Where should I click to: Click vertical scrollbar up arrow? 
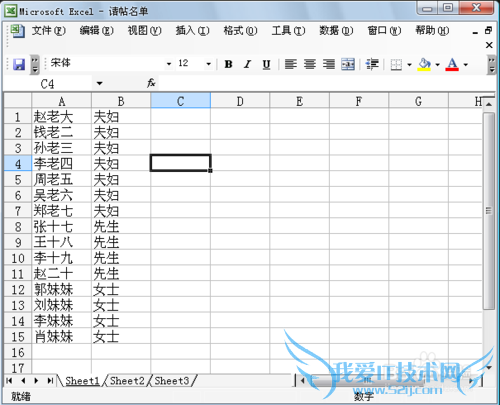coord(489,105)
